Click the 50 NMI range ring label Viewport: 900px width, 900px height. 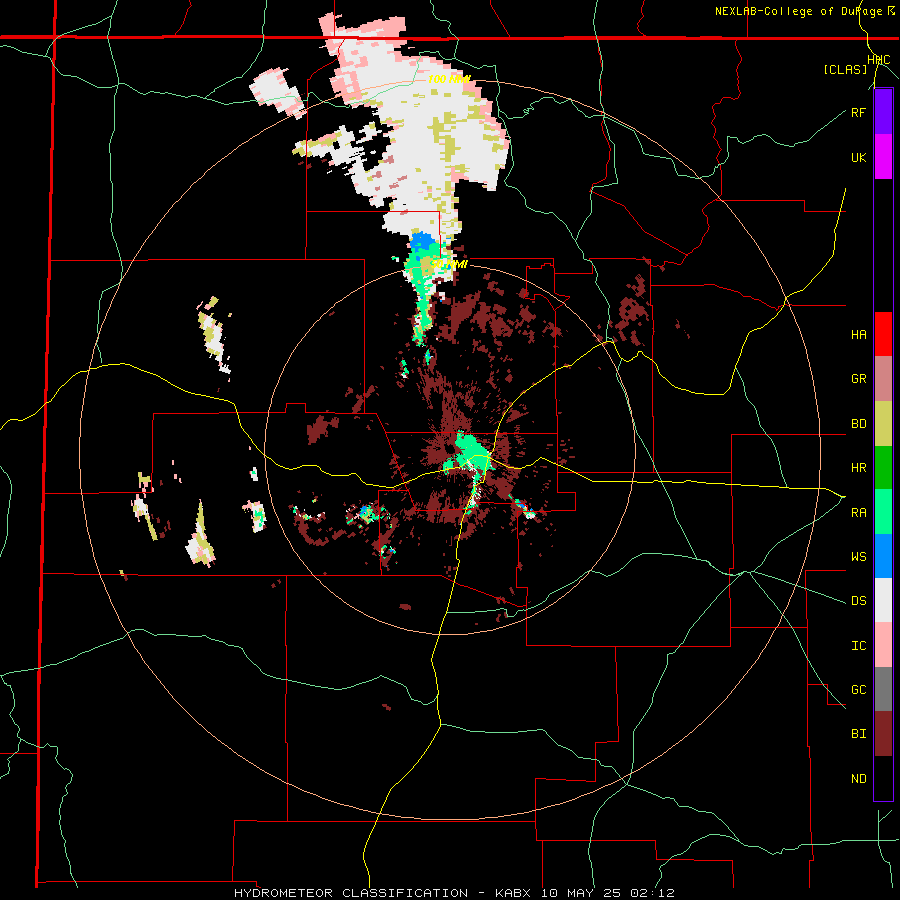[x=449, y=264]
